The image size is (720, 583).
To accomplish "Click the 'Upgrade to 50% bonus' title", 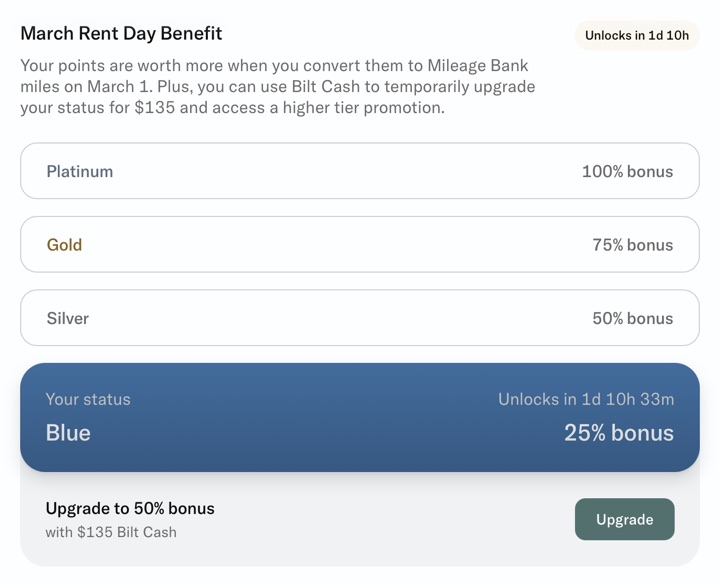I will tap(130, 508).
